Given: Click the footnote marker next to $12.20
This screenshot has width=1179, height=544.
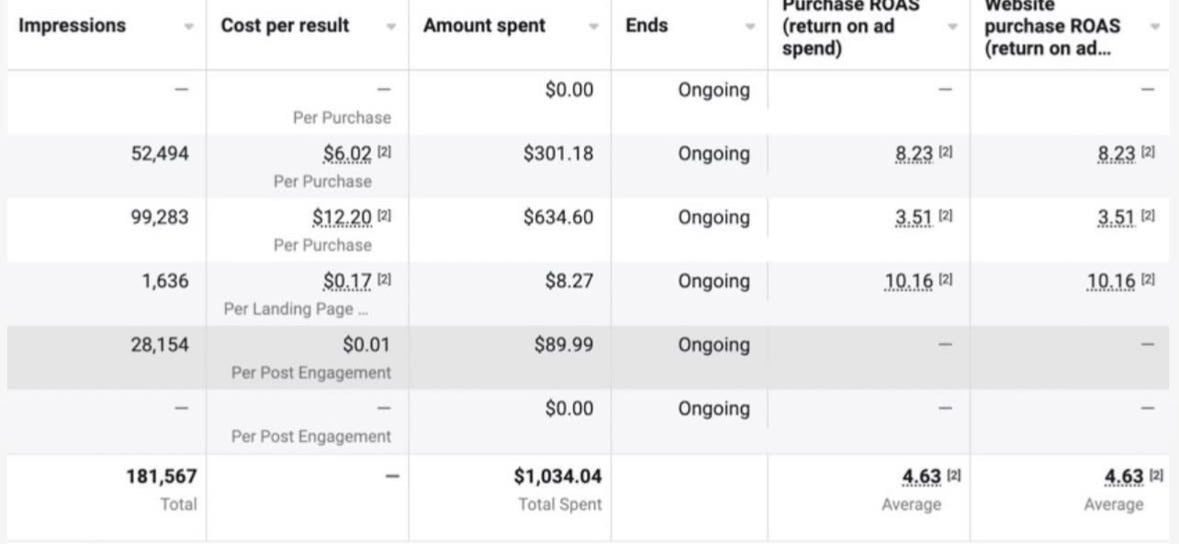Looking at the screenshot, I should click(384, 218).
